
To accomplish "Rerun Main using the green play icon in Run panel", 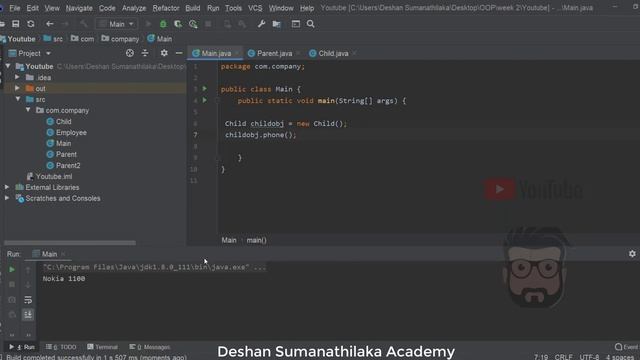I will pyautogui.click(x=12, y=269).
